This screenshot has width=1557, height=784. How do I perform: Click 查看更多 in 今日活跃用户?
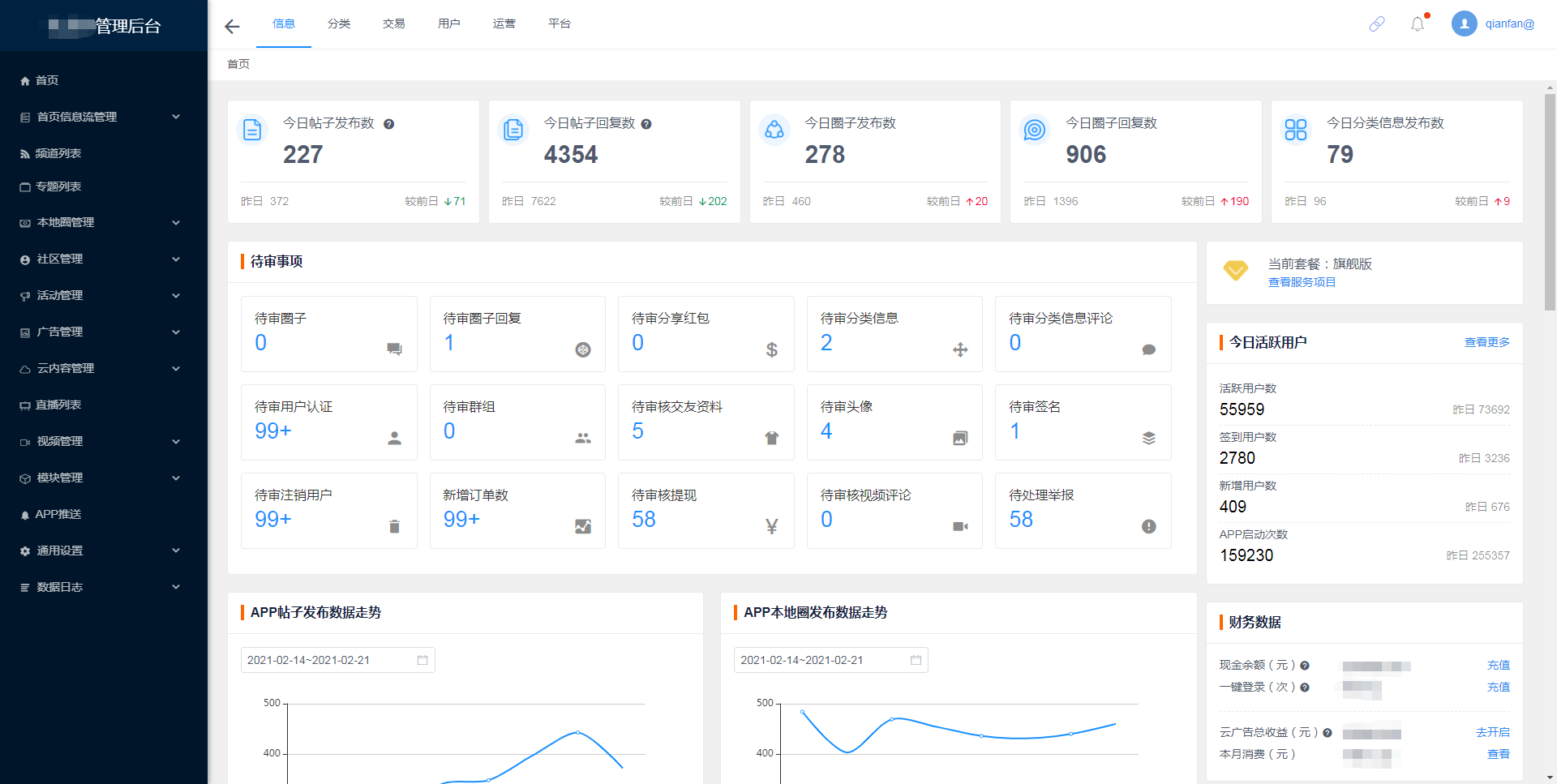pyautogui.click(x=1487, y=342)
